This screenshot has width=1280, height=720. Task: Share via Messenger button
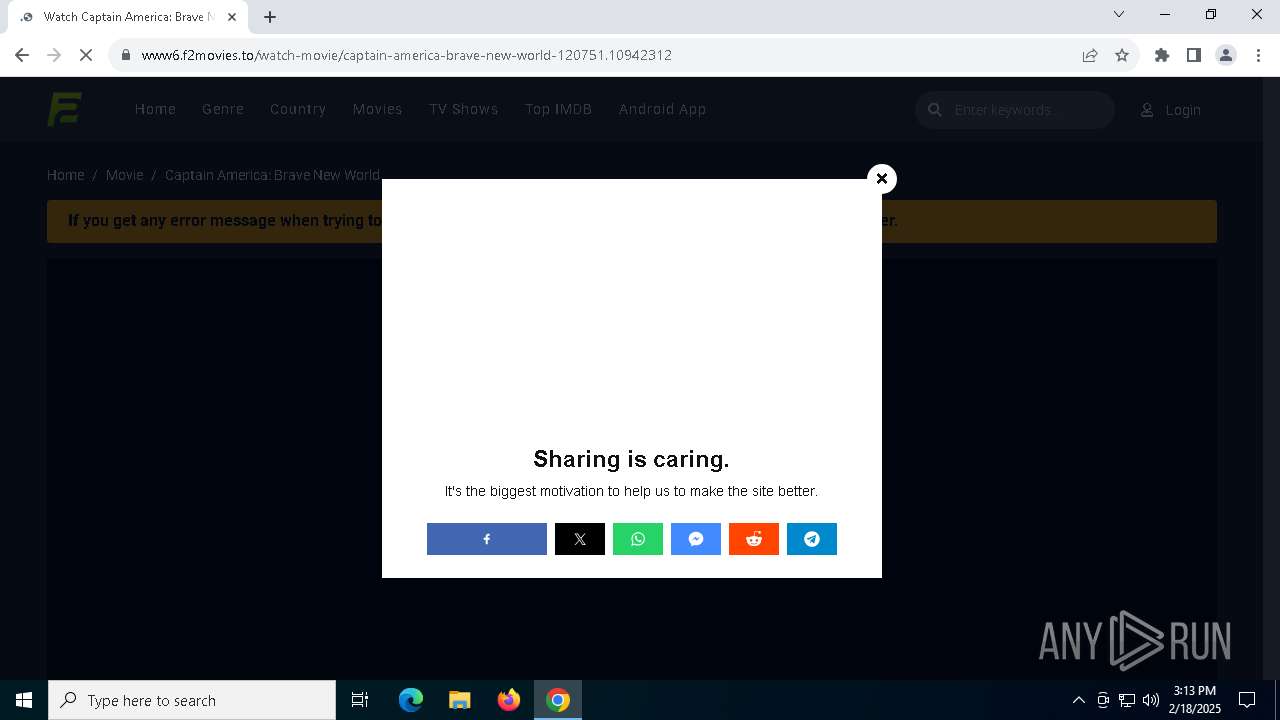pos(696,539)
